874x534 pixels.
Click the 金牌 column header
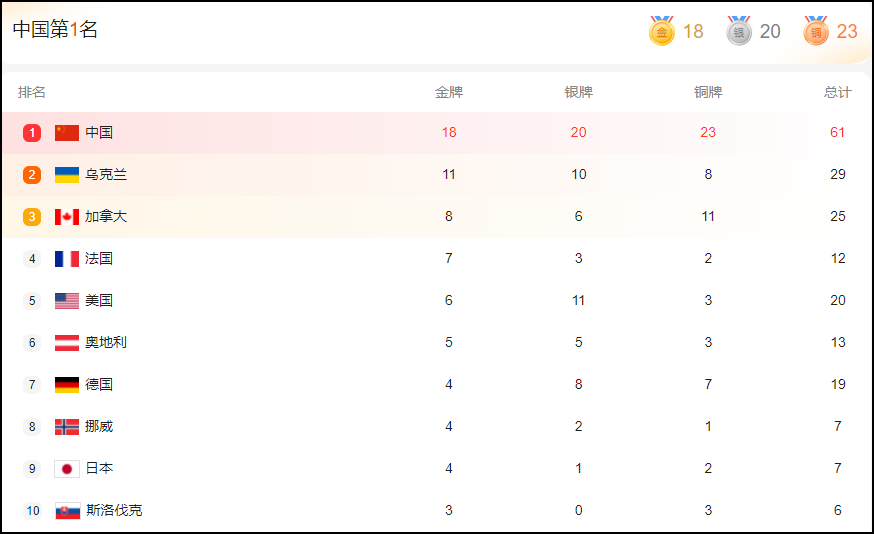coord(449,92)
